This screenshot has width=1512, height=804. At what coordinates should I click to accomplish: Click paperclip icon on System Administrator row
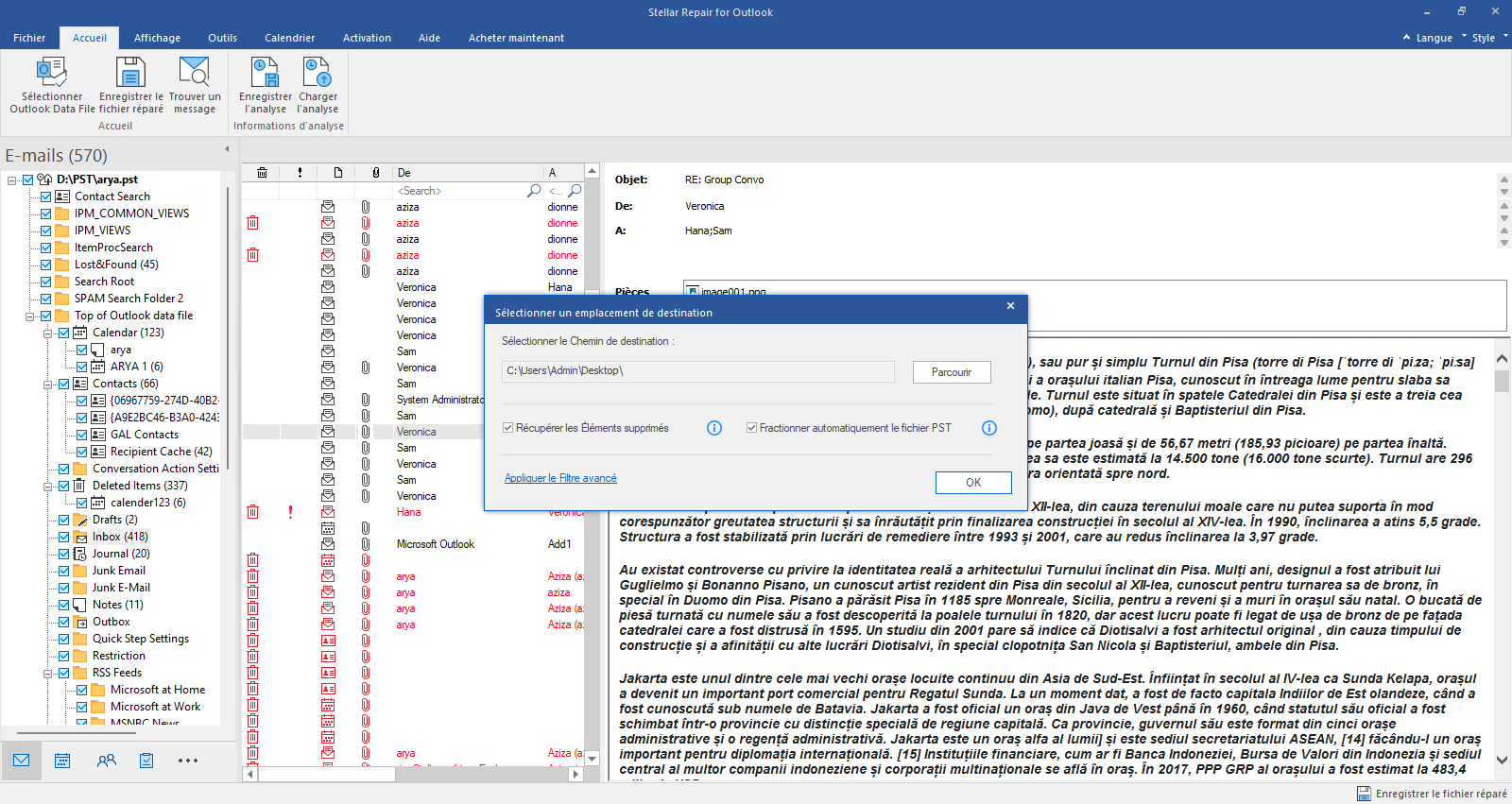(366, 400)
